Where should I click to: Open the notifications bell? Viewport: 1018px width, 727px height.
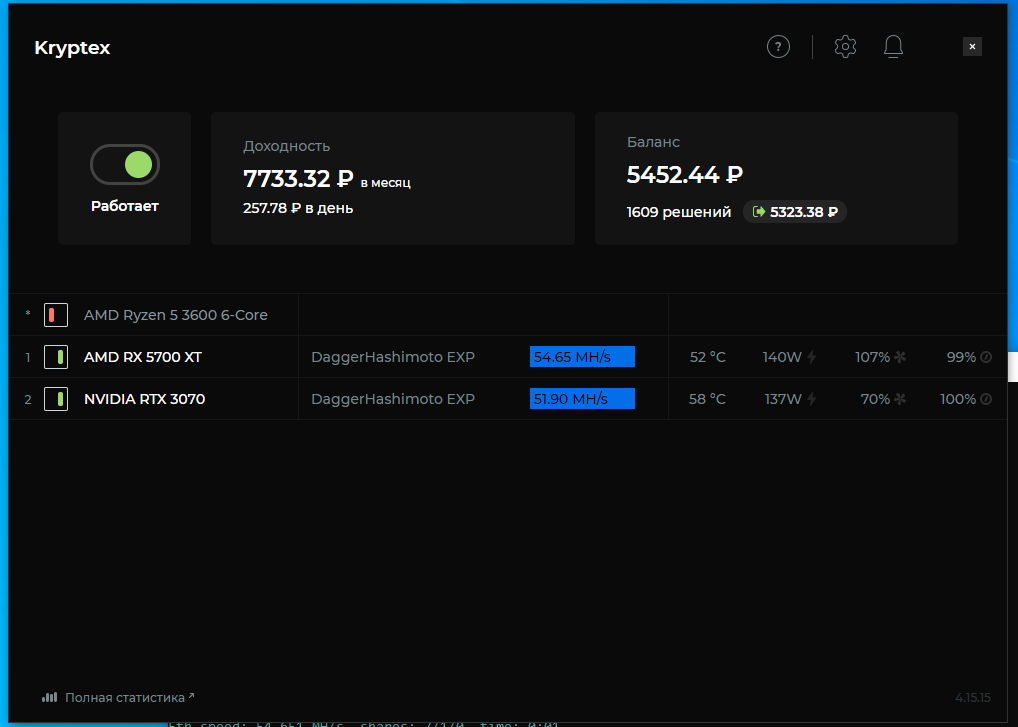pyautogui.click(x=893, y=47)
